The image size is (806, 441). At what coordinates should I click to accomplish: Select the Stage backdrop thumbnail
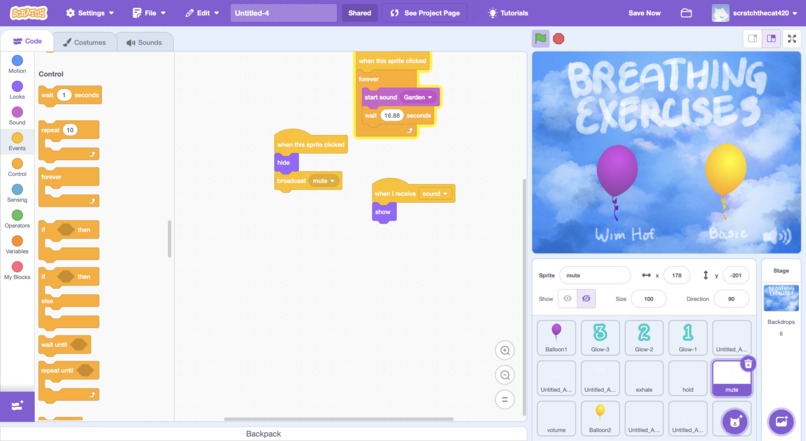pos(781,298)
